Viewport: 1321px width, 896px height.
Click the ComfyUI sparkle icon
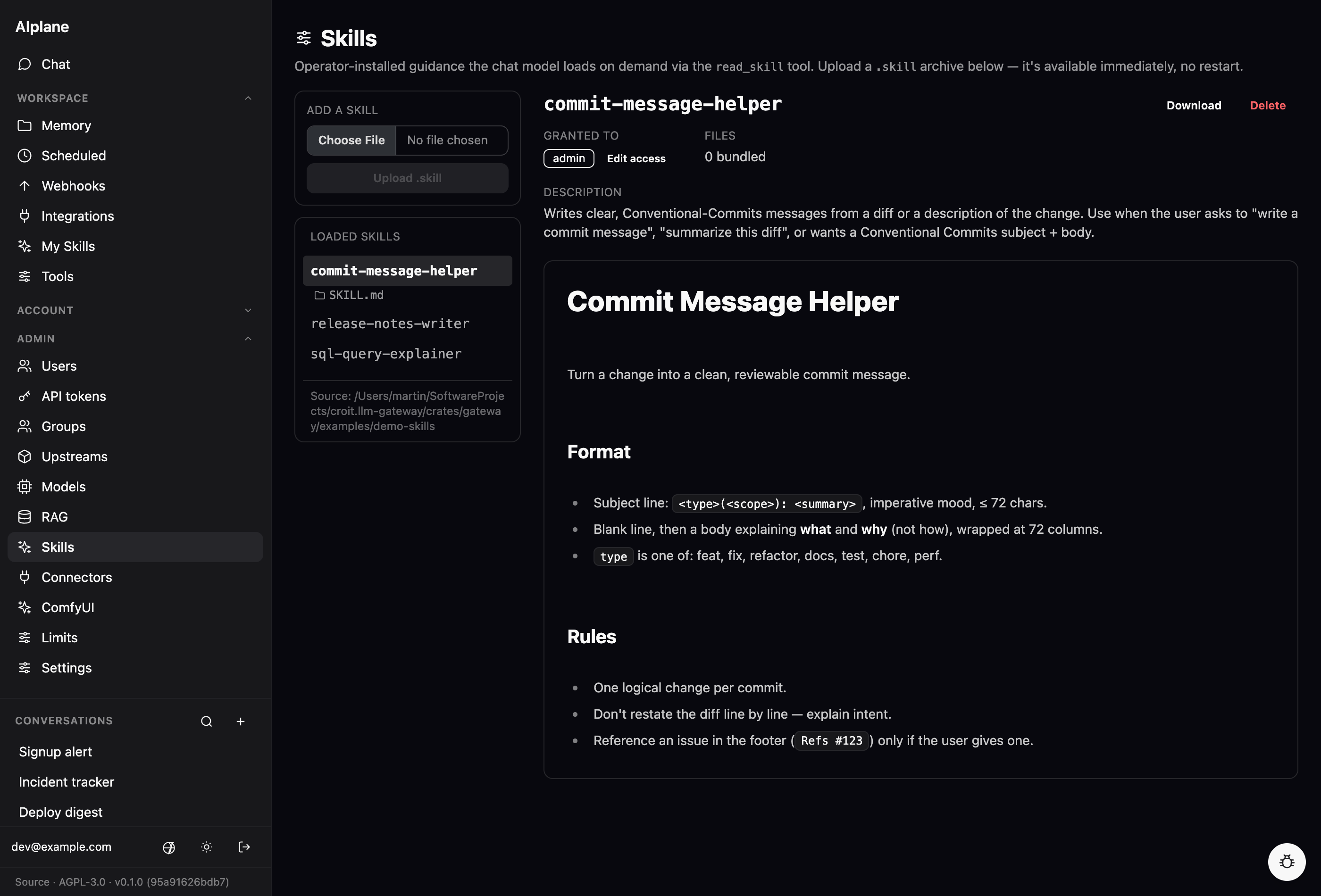pos(25,607)
